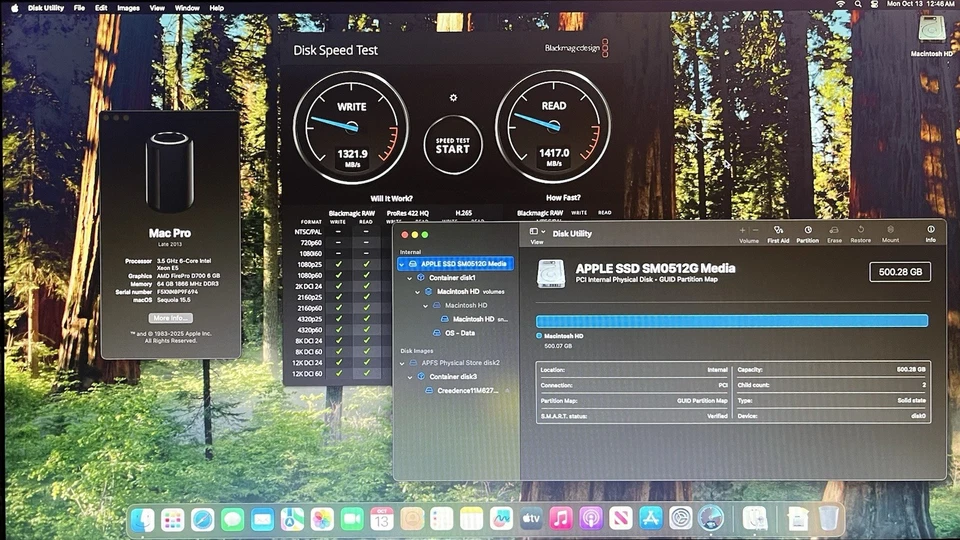Open Photos from the Dock
The image size is (960, 540).
tap(322, 519)
